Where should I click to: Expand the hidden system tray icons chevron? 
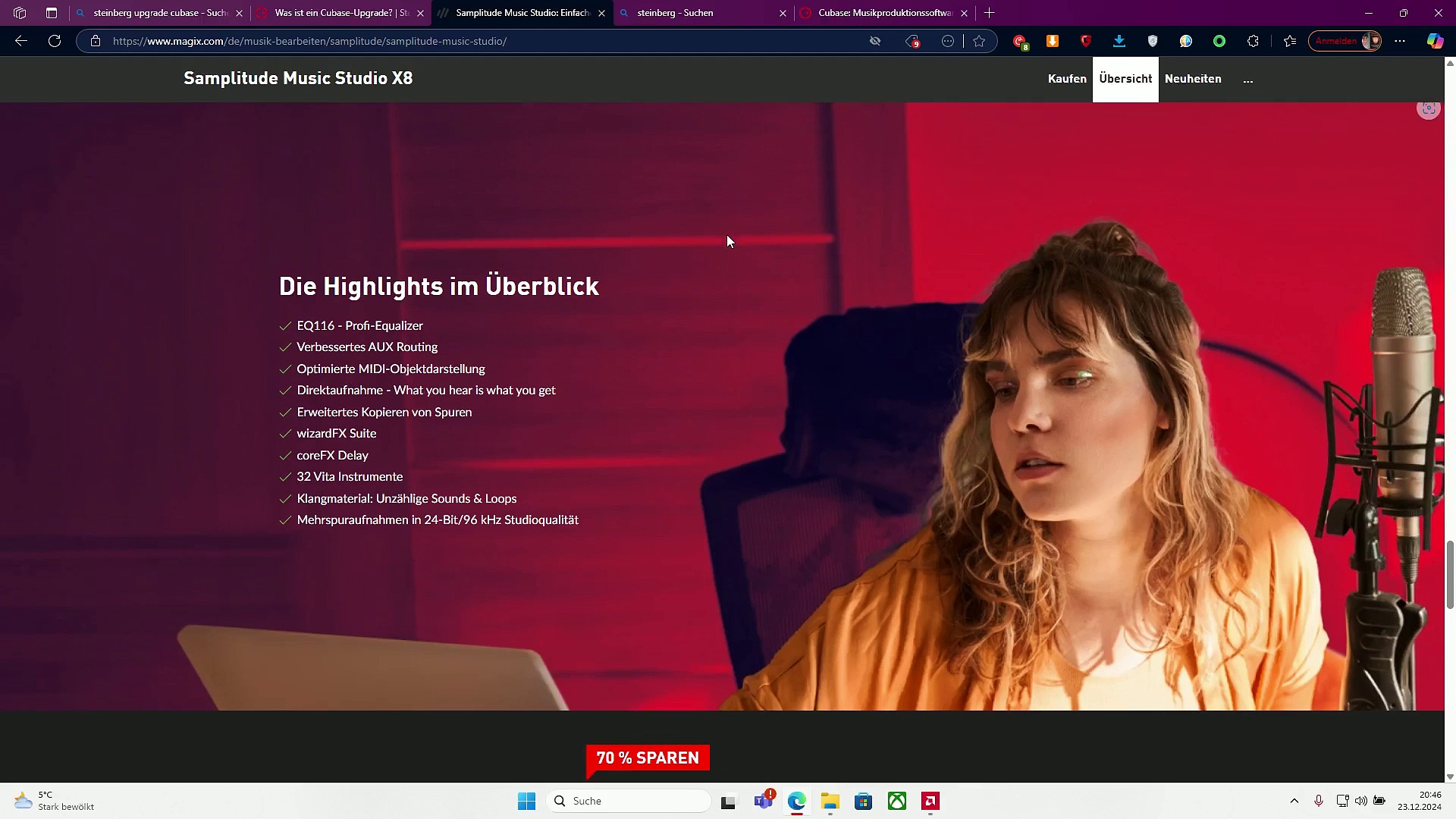coord(1294,801)
